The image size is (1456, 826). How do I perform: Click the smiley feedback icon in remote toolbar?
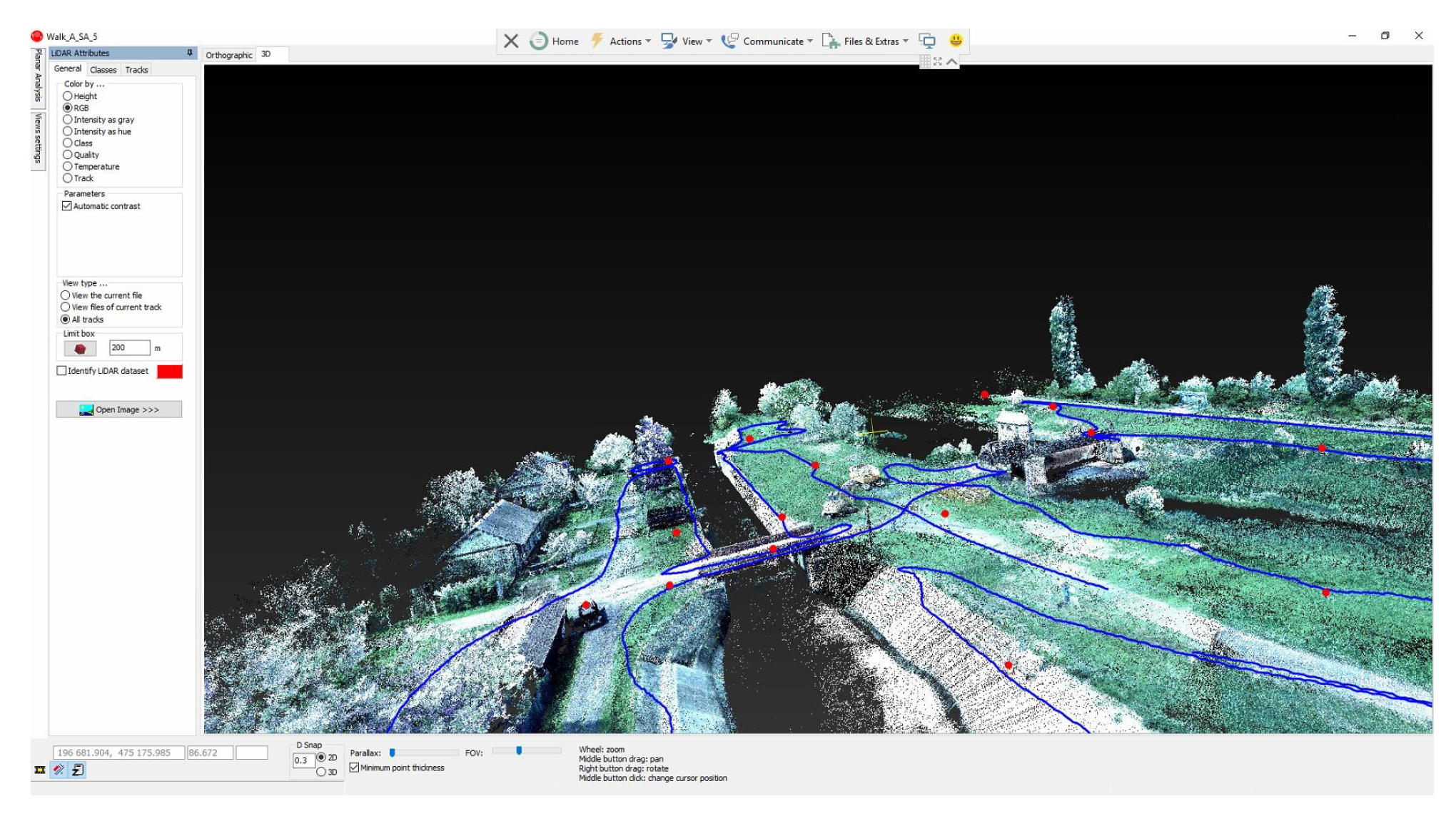pyautogui.click(x=956, y=41)
